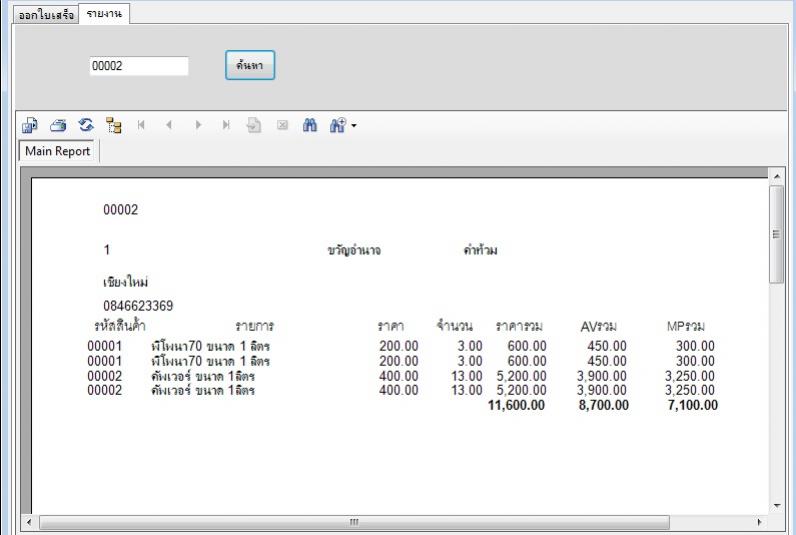Click the AVรวม column header
The height and width of the screenshot is (535, 796).
point(599,326)
